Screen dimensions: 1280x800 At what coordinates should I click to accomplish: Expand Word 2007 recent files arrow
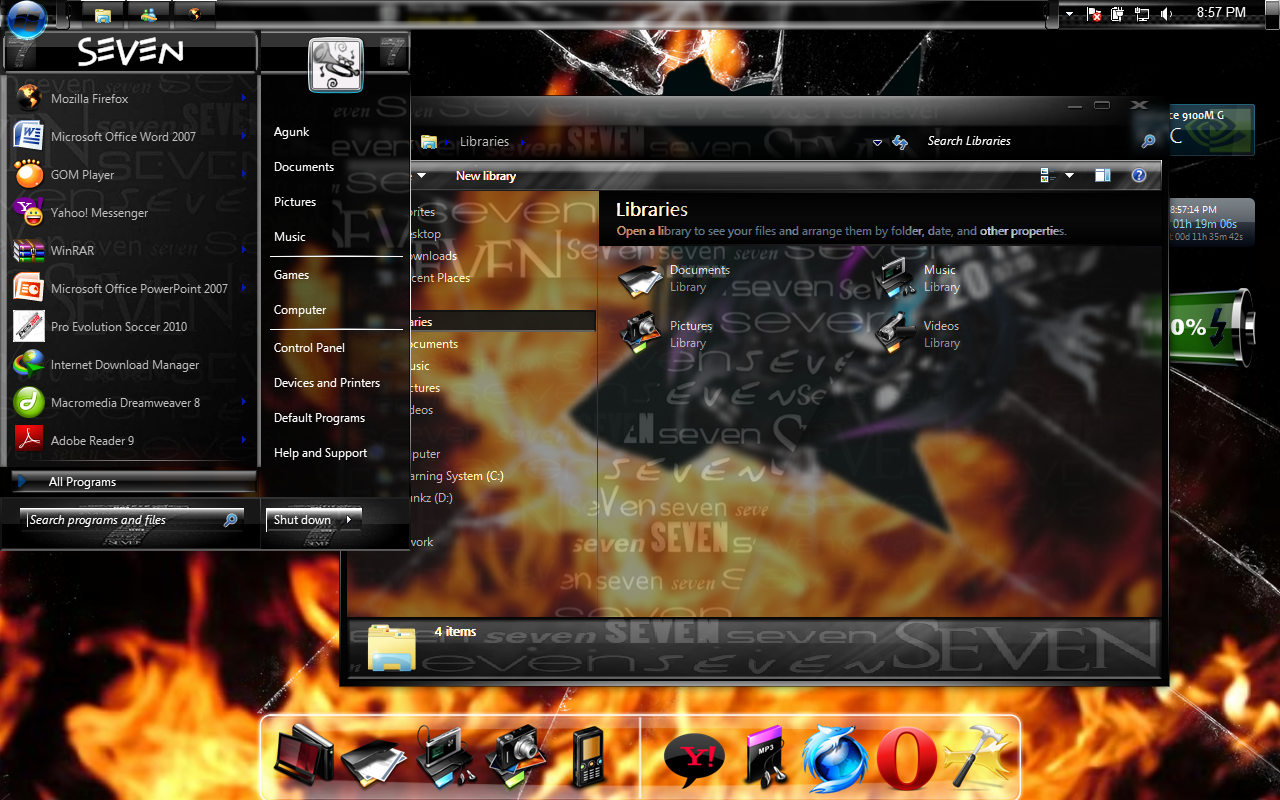[x=244, y=136]
